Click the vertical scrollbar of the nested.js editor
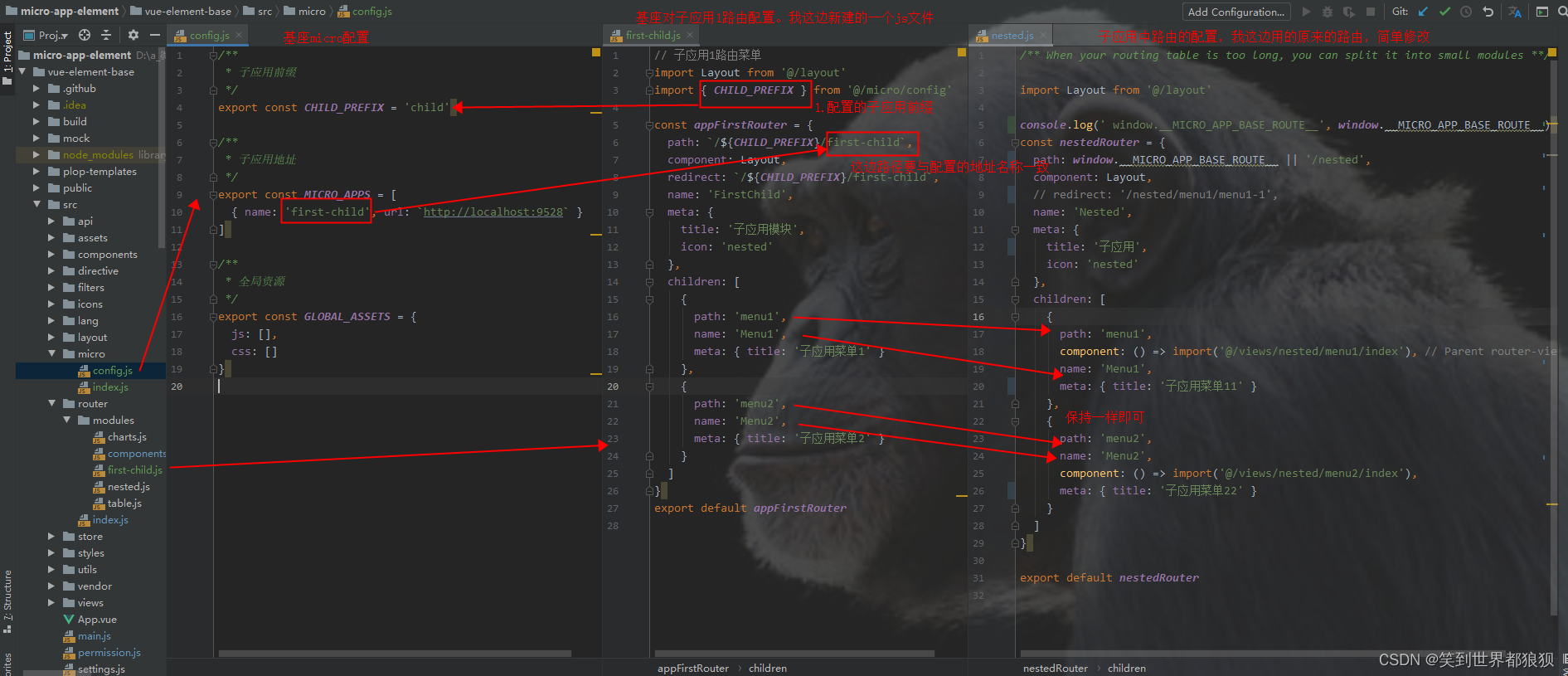Image resolution: width=1568 pixels, height=676 pixels. (1553, 332)
